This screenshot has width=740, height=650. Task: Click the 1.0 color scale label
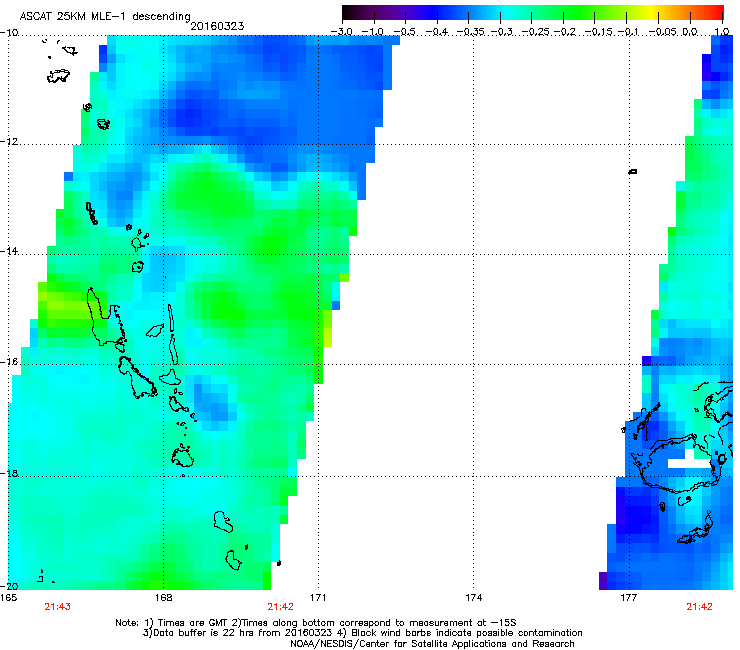click(722, 32)
